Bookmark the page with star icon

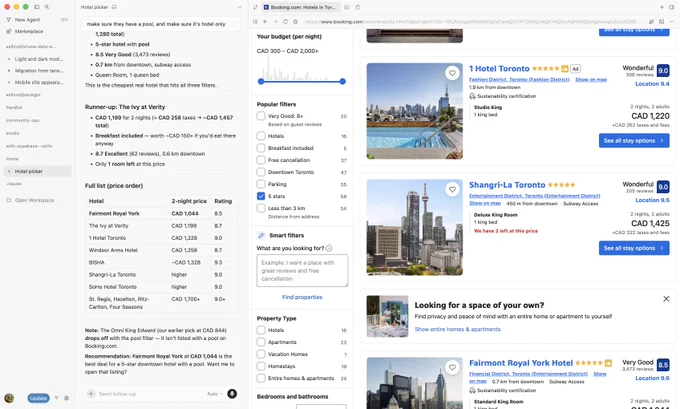[295, 21]
